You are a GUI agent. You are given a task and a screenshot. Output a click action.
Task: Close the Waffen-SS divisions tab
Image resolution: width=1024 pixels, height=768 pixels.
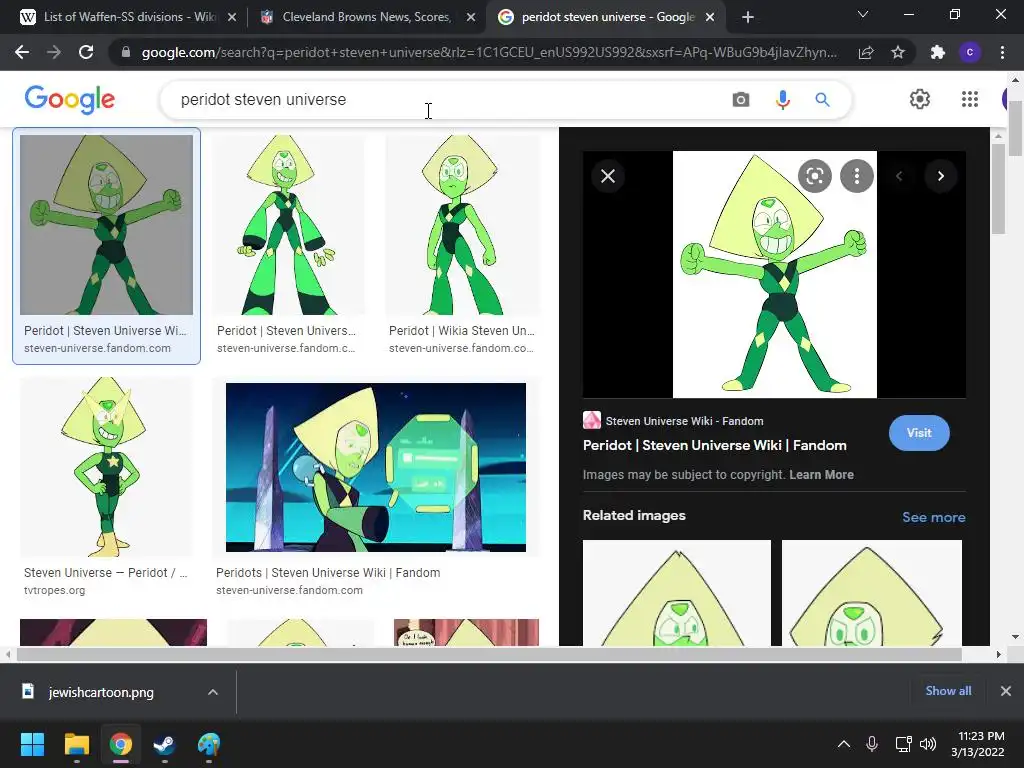232,17
